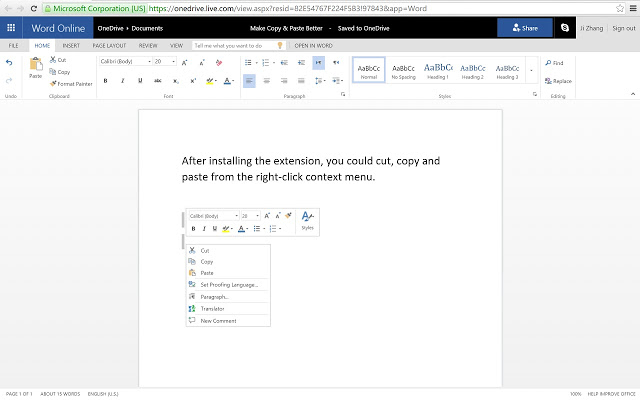Expand the Styles gallery more arrow
The height and width of the screenshot is (400, 640).
531,70
